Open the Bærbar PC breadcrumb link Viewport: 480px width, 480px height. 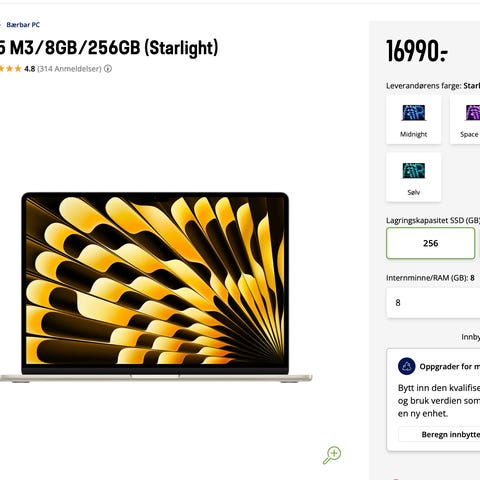pyautogui.click(x=23, y=25)
